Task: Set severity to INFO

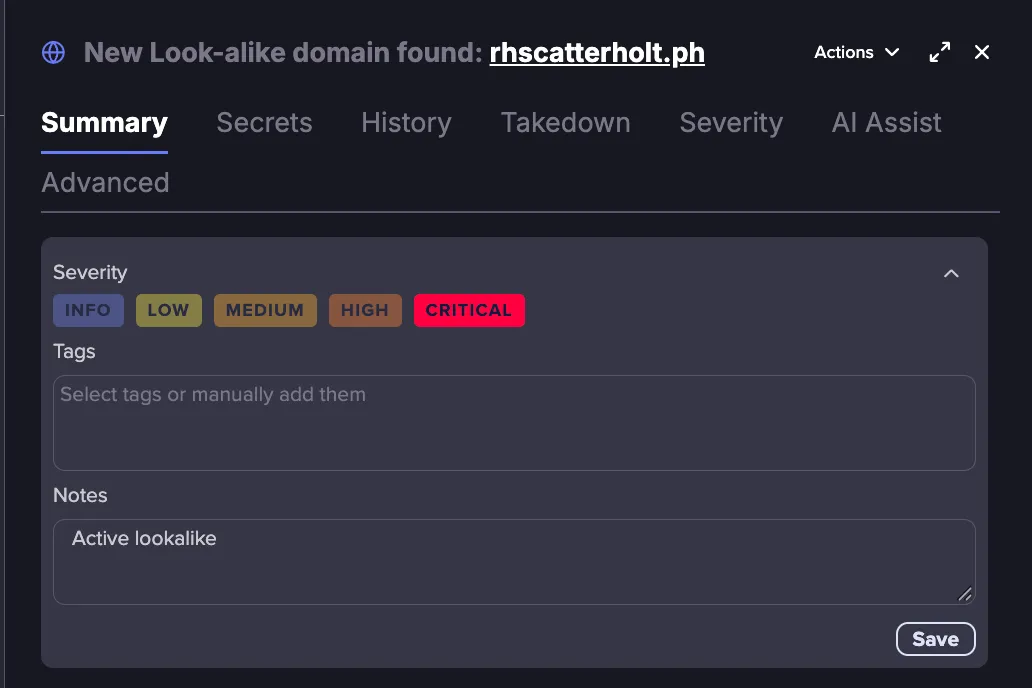Action: point(88,310)
